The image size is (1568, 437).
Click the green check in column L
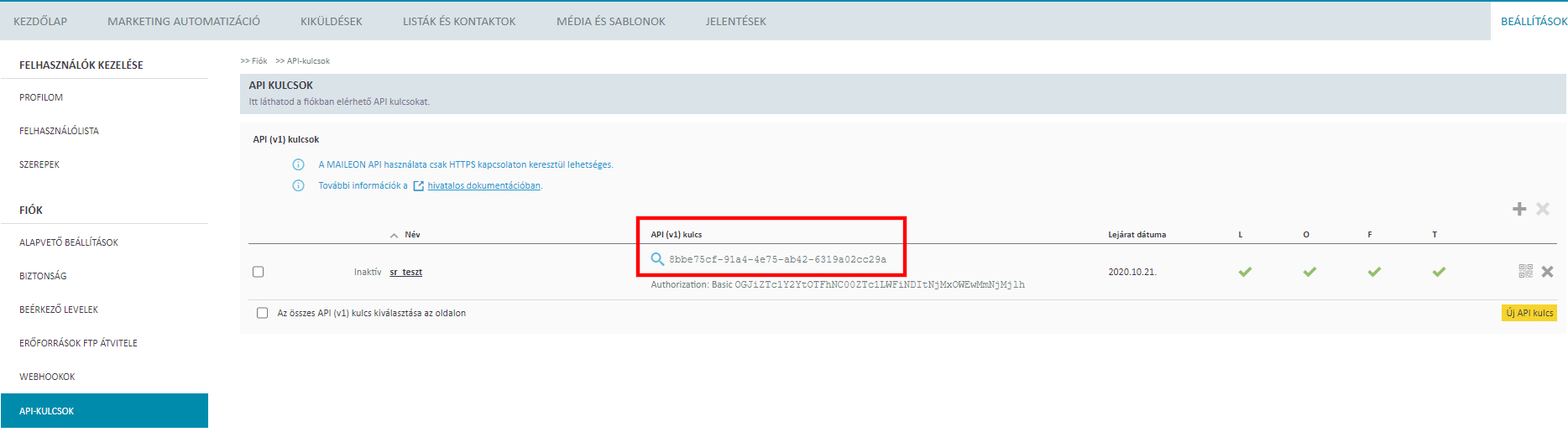point(1245,272)
